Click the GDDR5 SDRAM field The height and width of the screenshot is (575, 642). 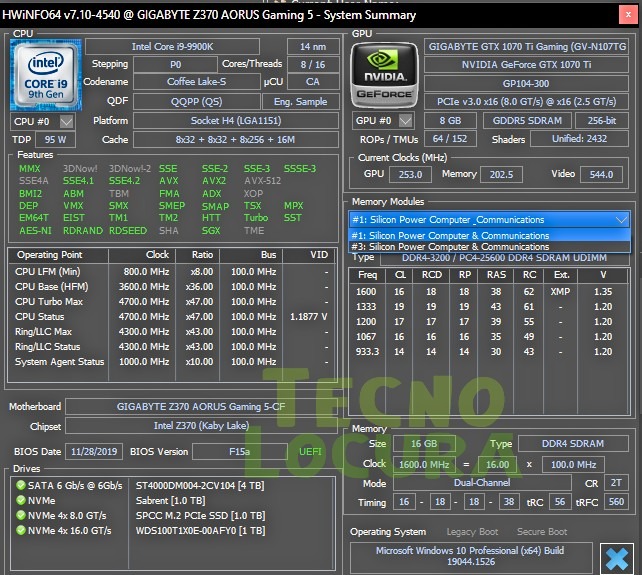527,121
